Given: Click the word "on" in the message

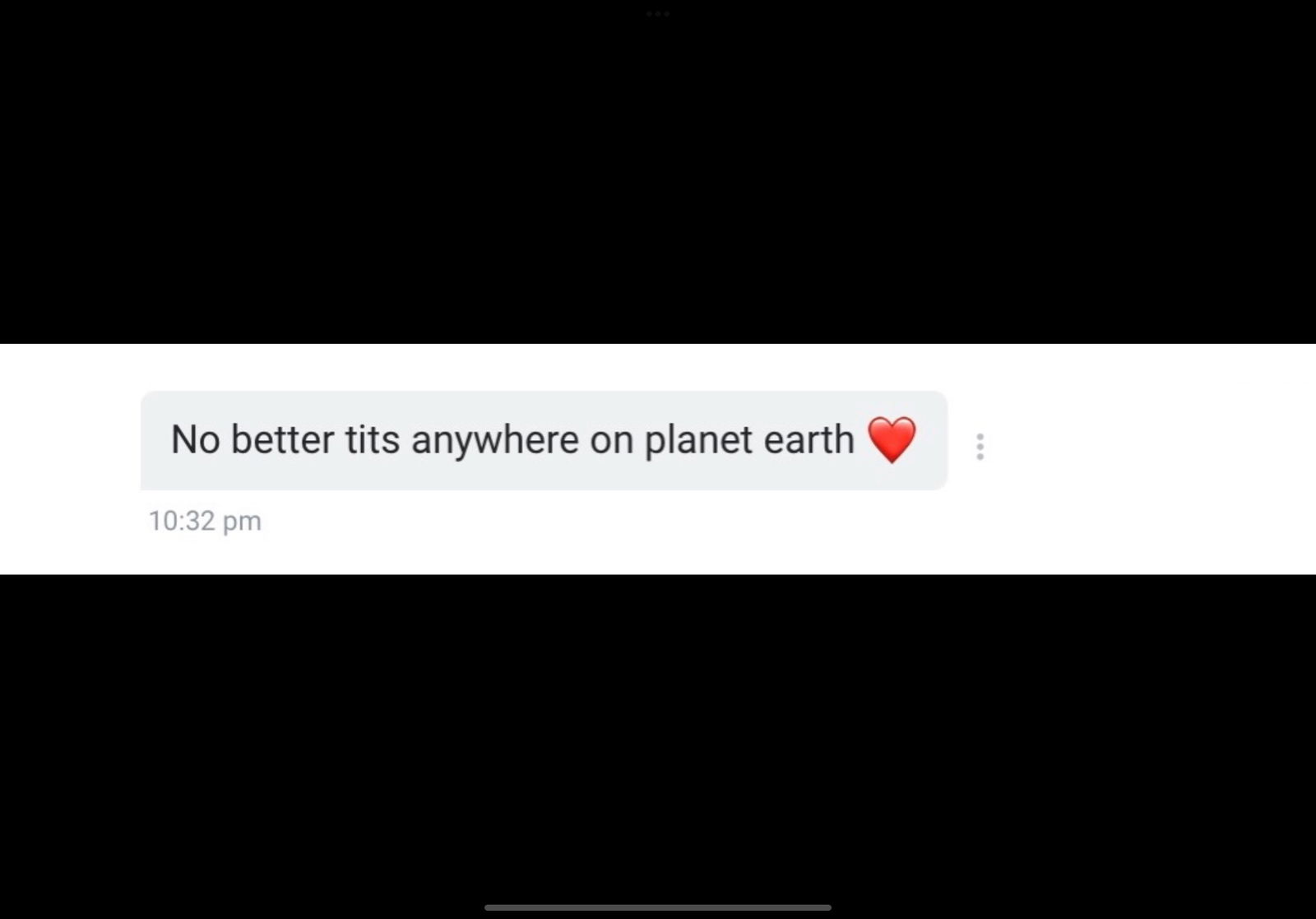Looking at the screenshot, I should [x=611, y=442].
